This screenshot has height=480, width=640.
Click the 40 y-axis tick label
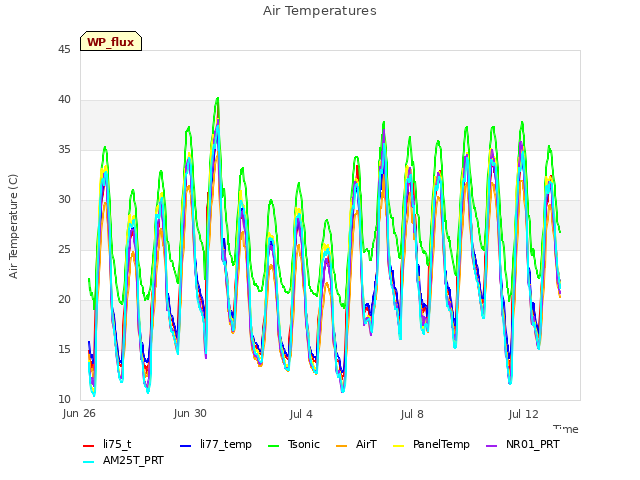tap(64, 100)
